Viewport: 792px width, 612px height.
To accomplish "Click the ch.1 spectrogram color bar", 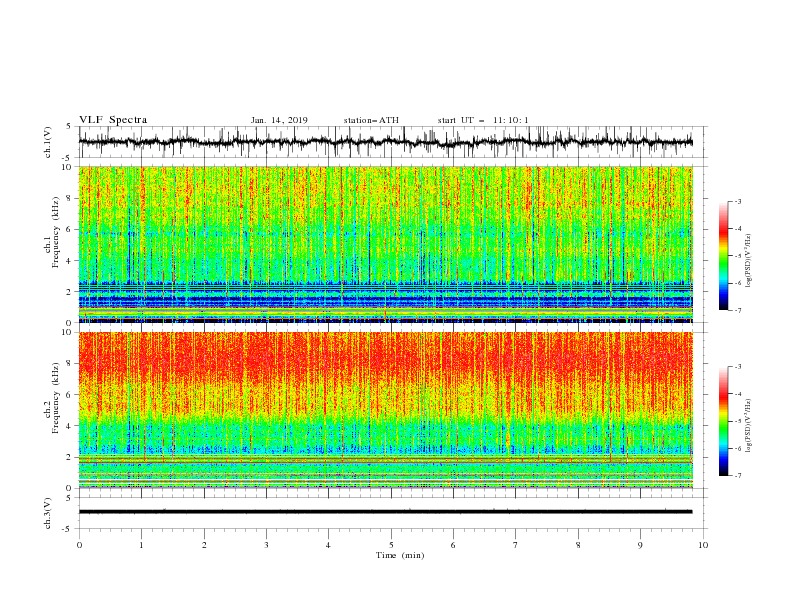I will [724, 256].
